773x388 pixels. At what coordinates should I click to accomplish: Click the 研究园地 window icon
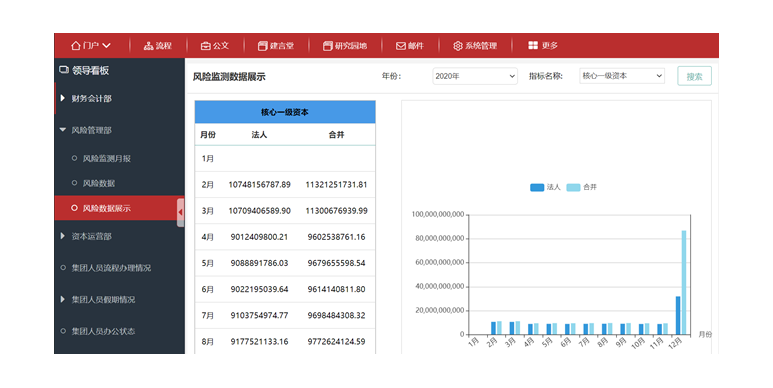pyautogui.click(x=327, y=46)
